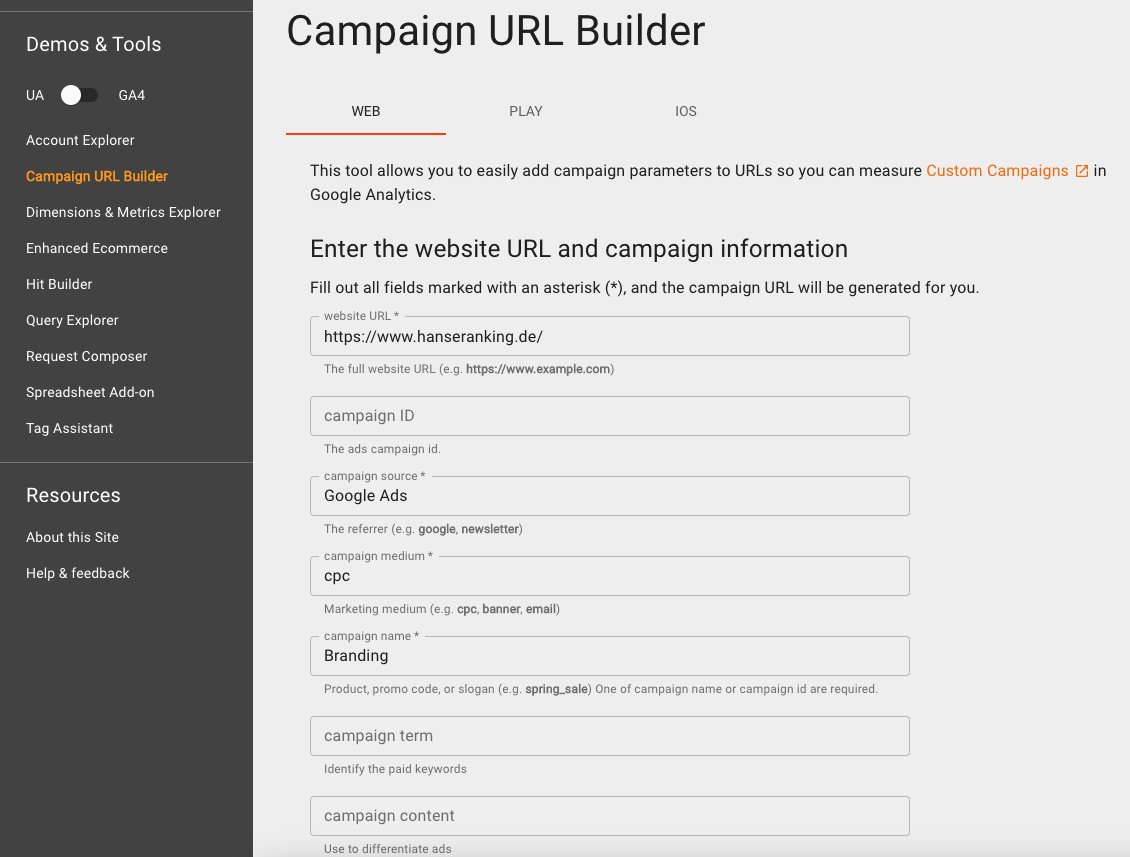Open Enhanced Ecommerce demo
Viewport: 1130px width, 857px height.
(97, 248)
